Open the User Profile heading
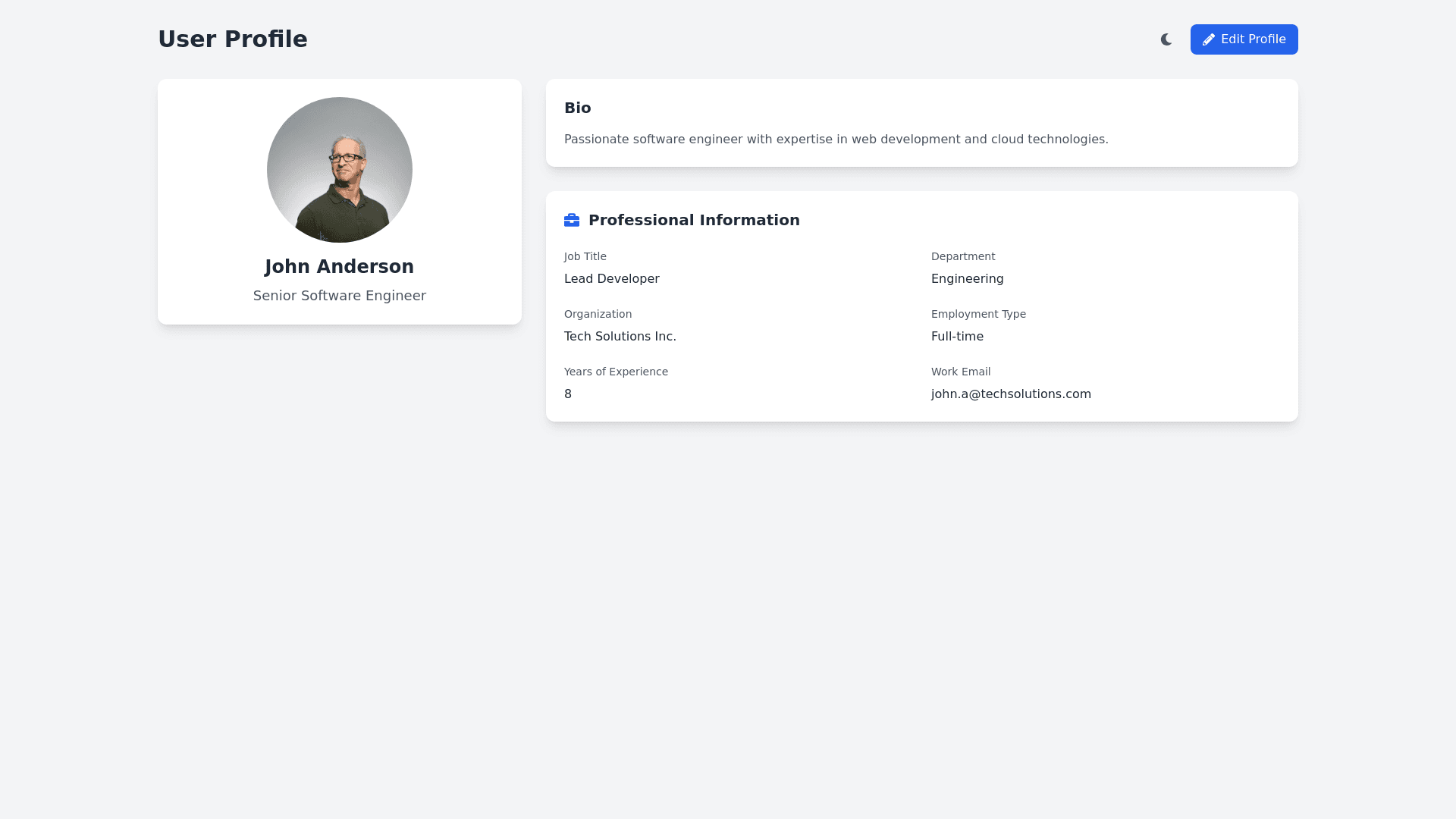 233,39
